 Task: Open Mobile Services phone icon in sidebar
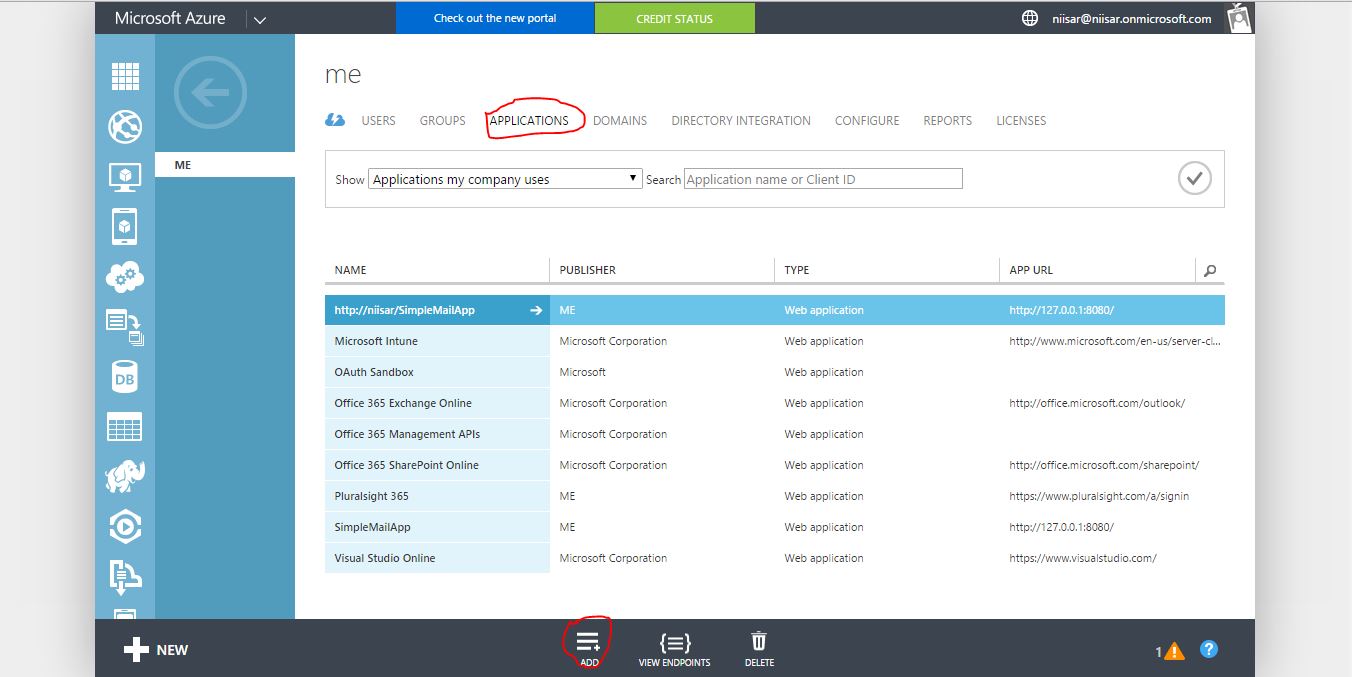coord(125,227)
